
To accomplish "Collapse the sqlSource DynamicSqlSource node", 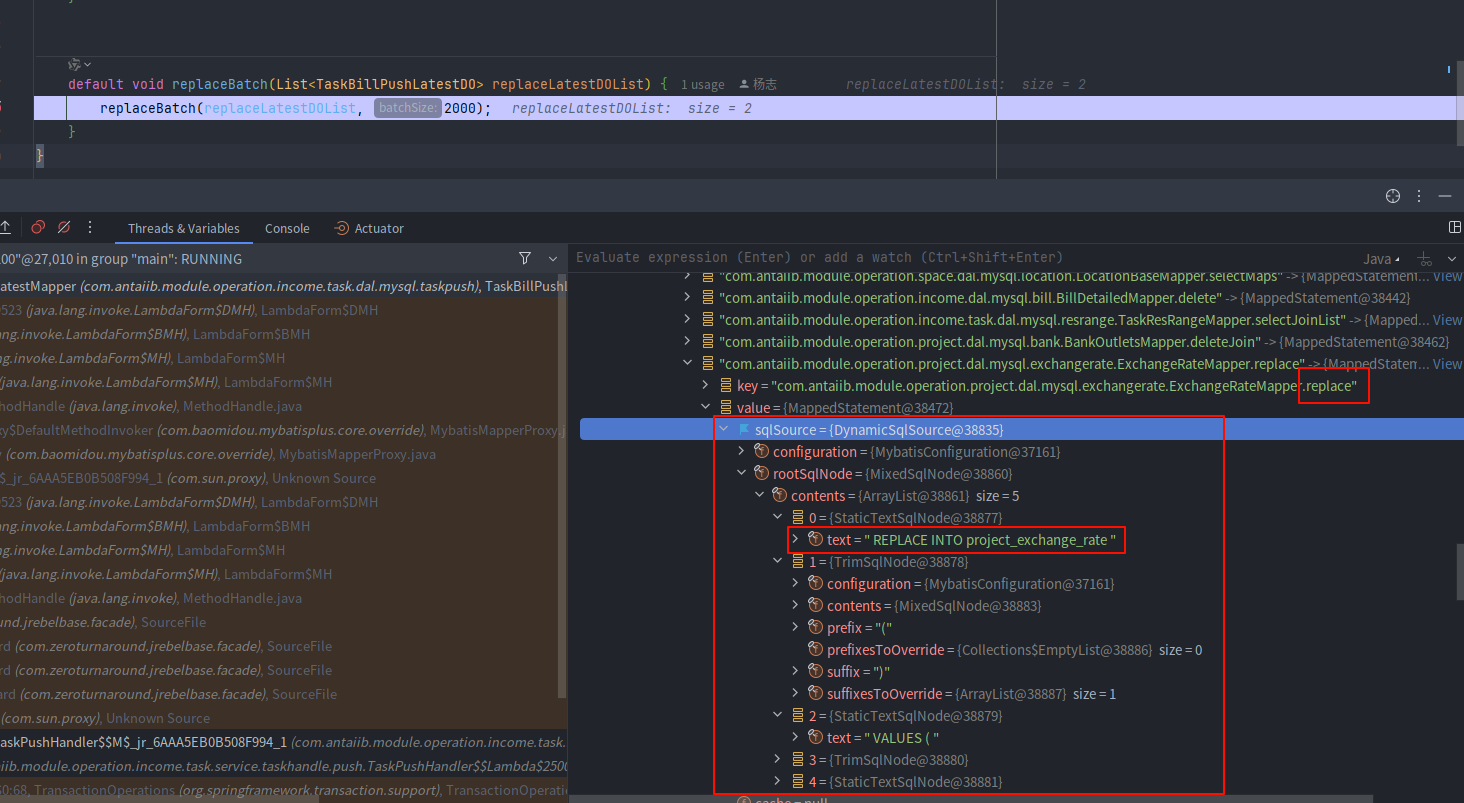I will 723,430.
